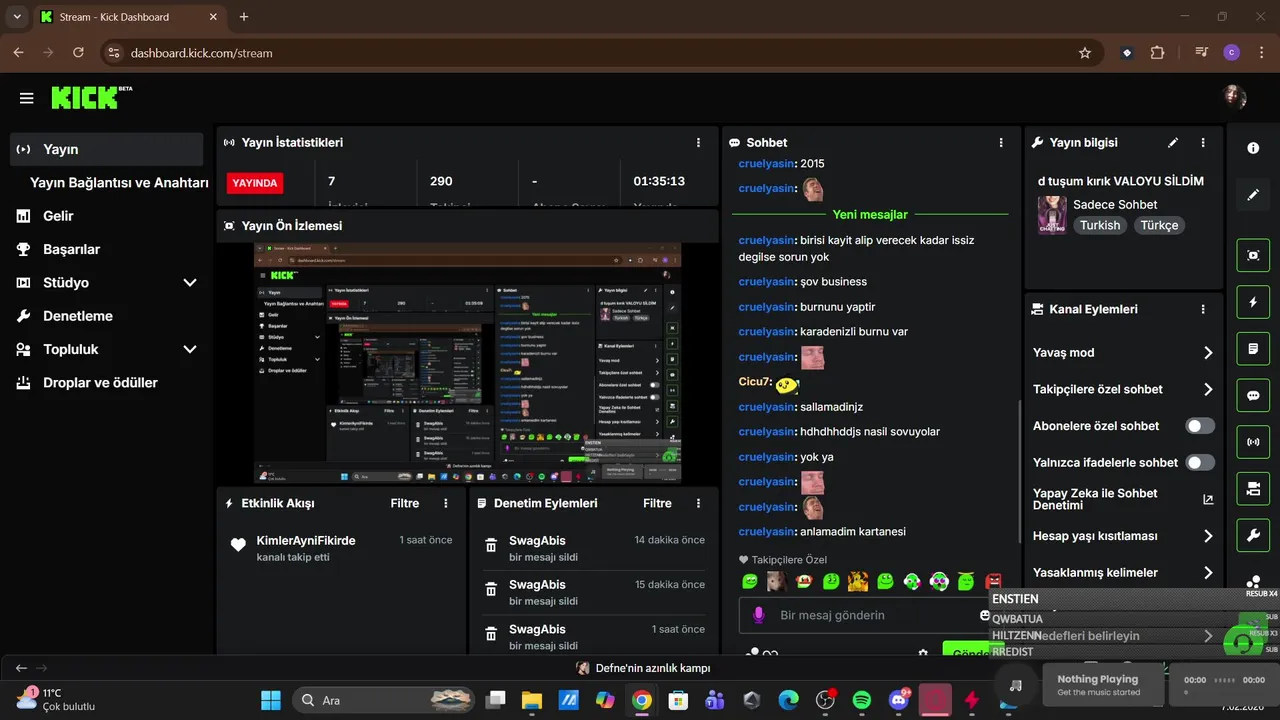Toggle Abonelere özel sohbet switch

point(1200,426)
